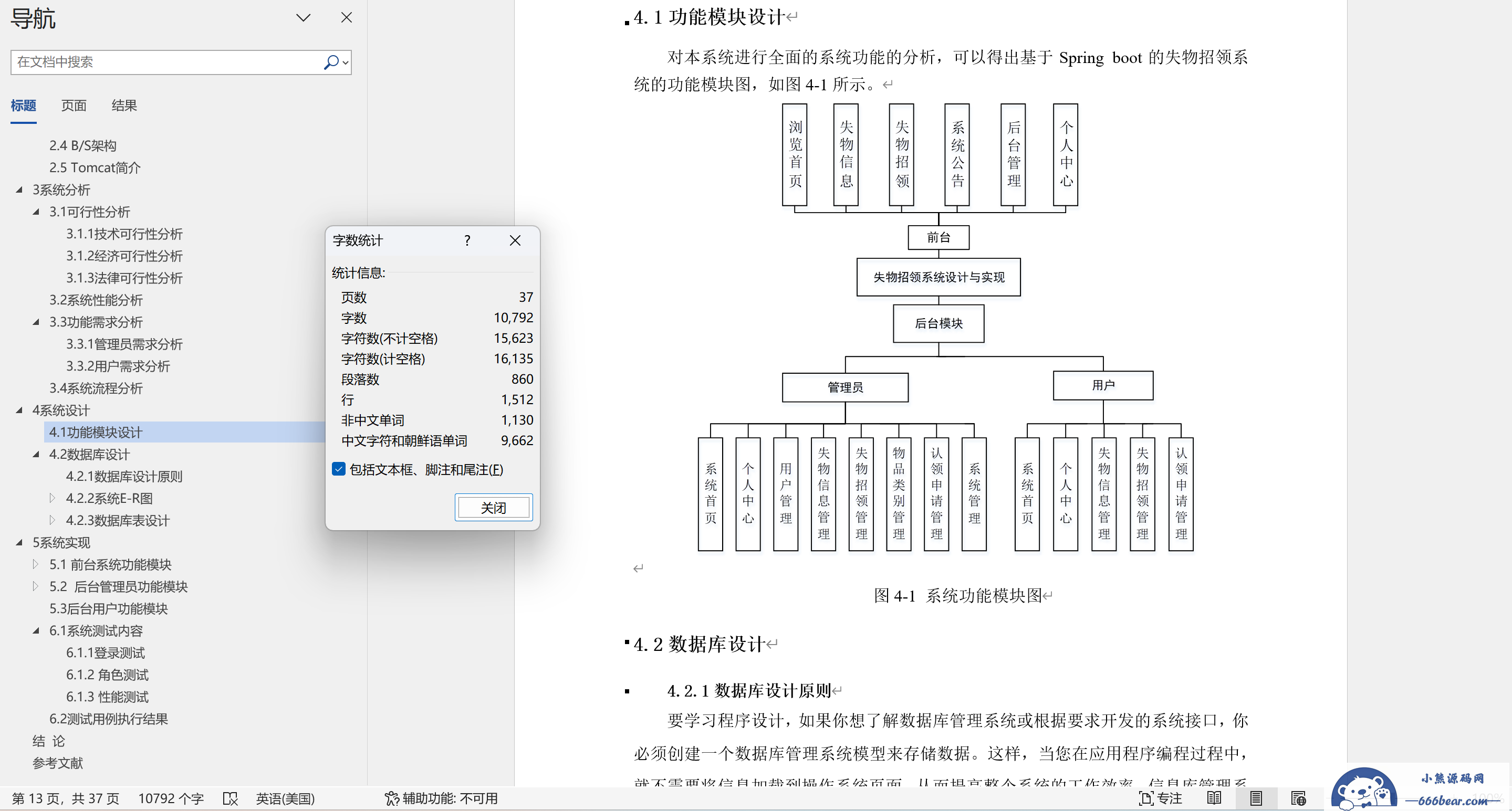The height and width of the screenshot is (811, 1512).
Task: Click page indicator 第 13 页, 共 37 页
Action: click(66, 799)
